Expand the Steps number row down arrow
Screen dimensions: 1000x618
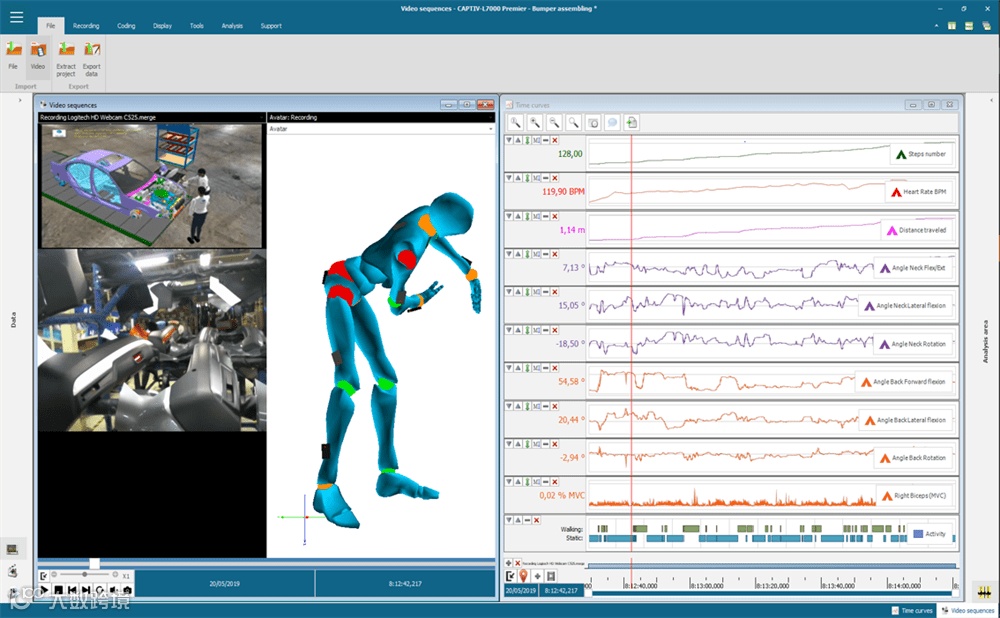[x=509, y=141]
